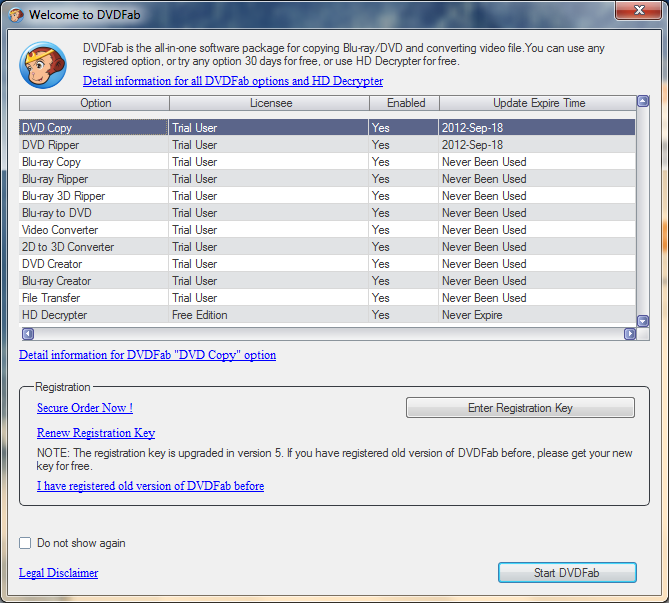Click the horizontal scrollbar track under the table
Viewport: 669px width, 603px height.
329,334
